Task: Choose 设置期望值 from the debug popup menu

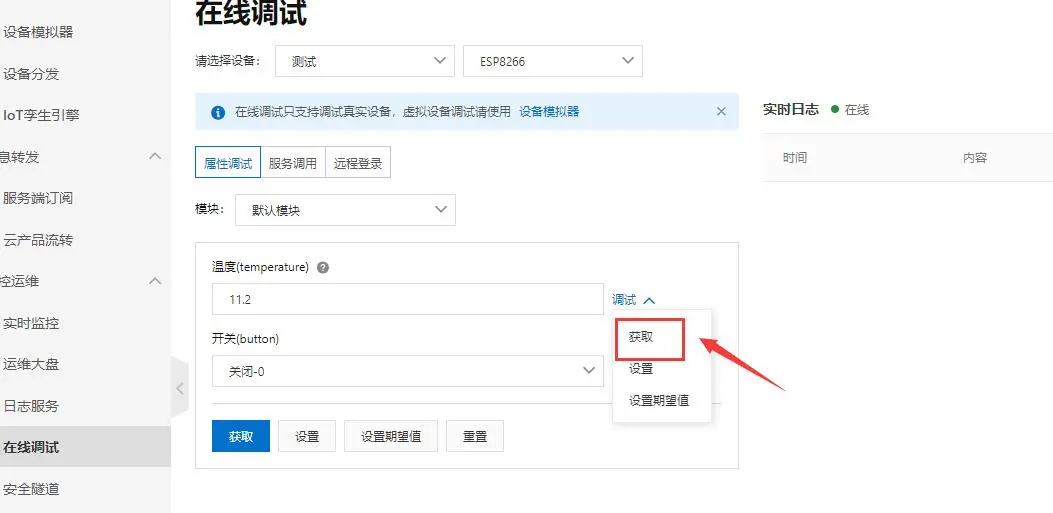Action: [x=658, y=401]
